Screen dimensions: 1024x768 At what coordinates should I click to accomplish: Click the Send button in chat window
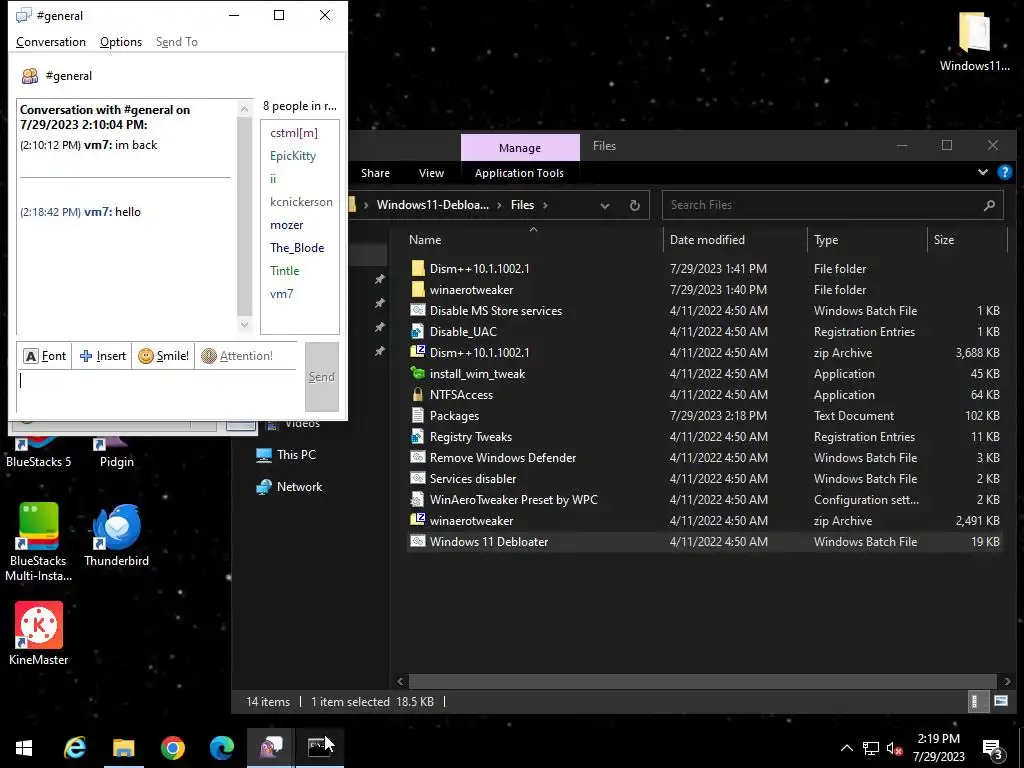point(321,377)
